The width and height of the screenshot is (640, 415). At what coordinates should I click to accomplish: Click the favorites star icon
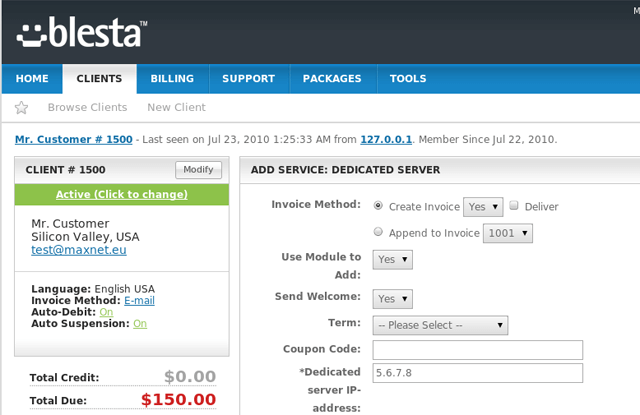22,108
